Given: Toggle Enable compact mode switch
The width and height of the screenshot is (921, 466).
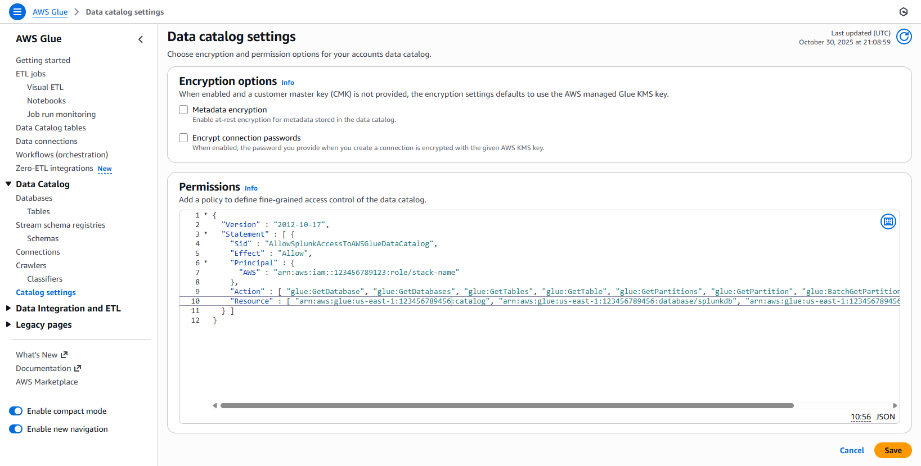Looking at the screenshot, I should [16, 411].
